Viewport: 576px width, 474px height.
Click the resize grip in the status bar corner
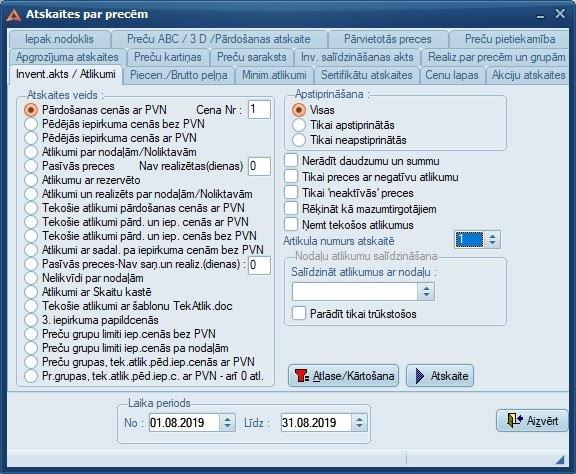click(x=559, y=459)
